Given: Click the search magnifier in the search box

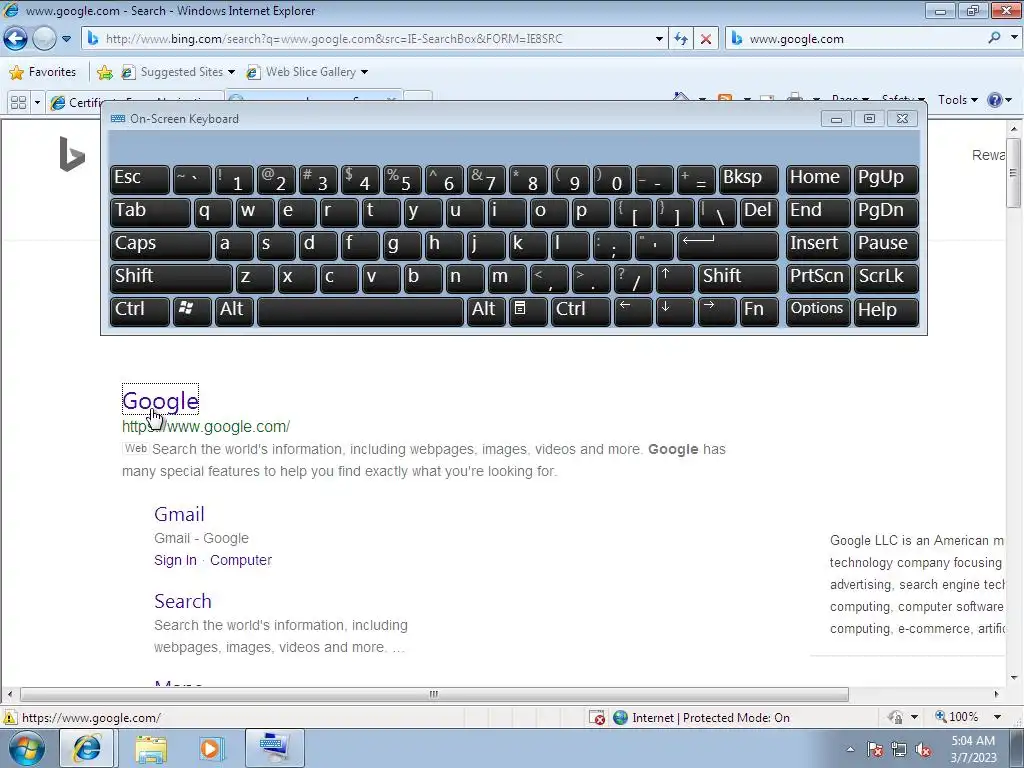Looking at the screenshot, I should (x=994, y=38).
